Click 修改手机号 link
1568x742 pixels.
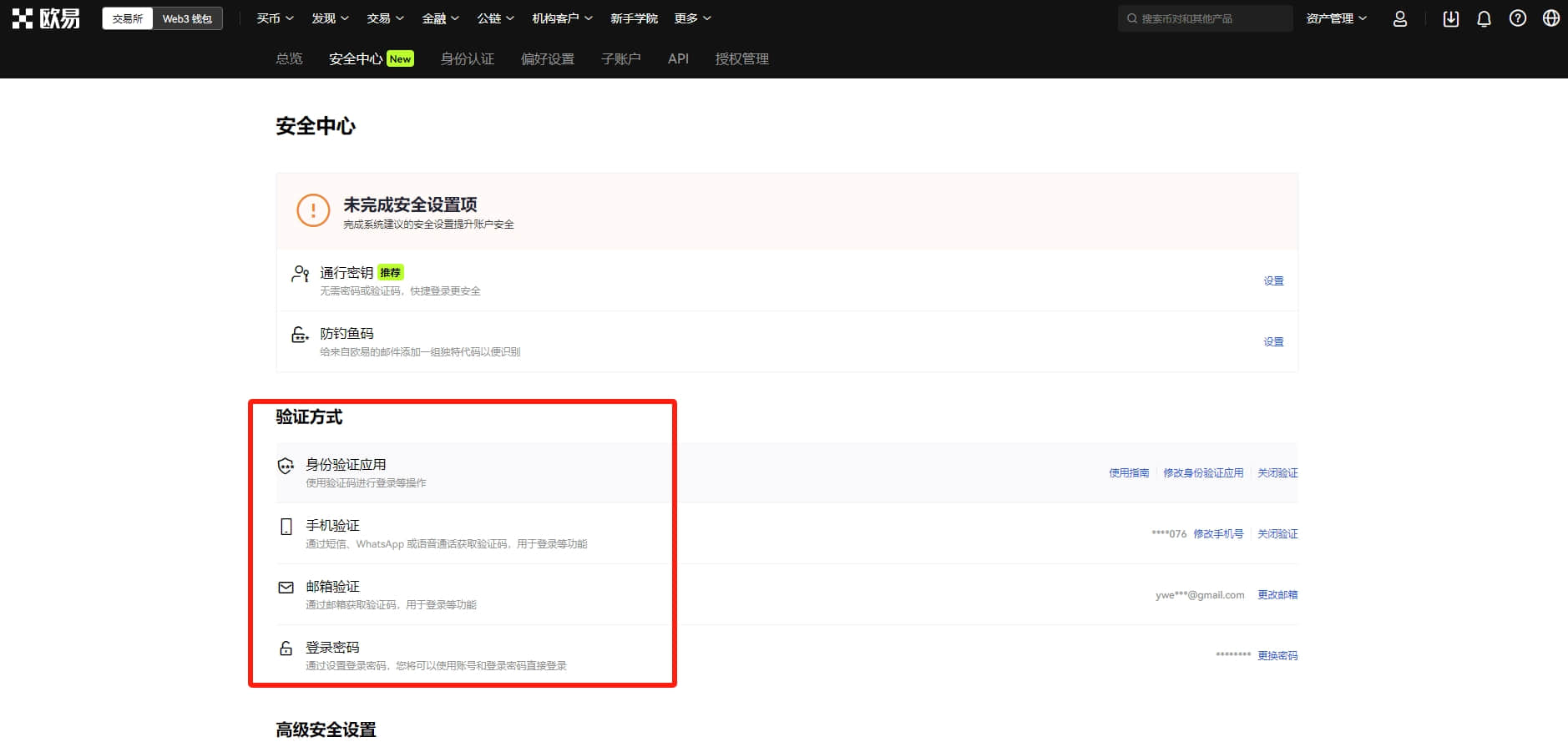point(1218,534)
